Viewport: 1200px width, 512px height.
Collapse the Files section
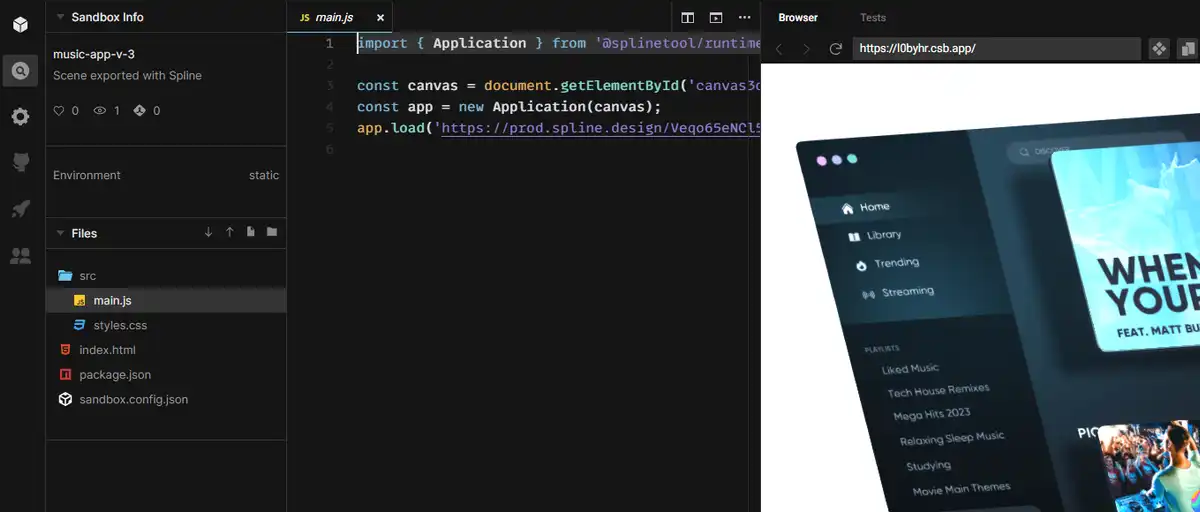point(60,233)
